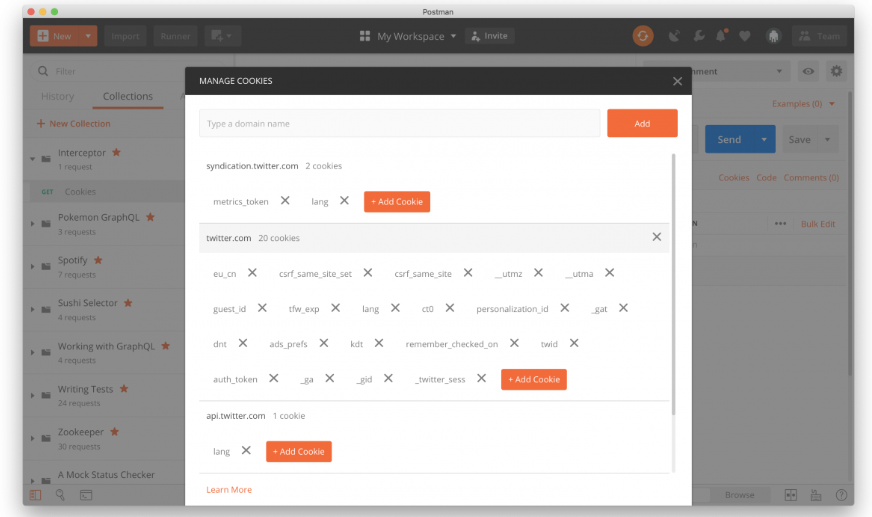The image size is (872, 517).
Task: Switch to the Collections tab
Action: tap(127, 96)
